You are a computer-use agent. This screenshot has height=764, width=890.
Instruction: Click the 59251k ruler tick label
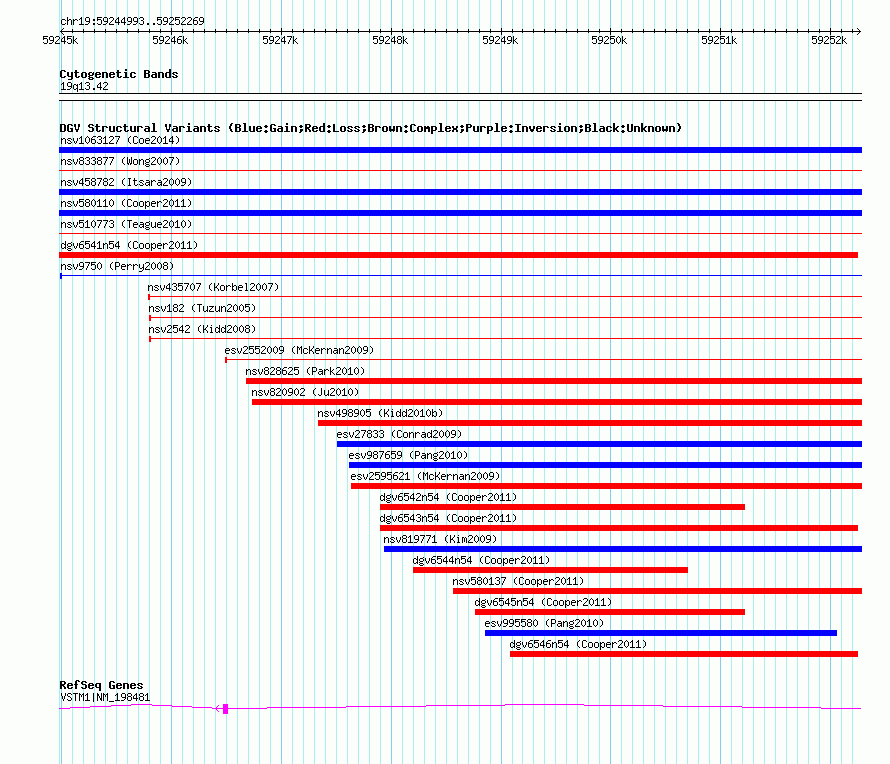coord(719,40)
